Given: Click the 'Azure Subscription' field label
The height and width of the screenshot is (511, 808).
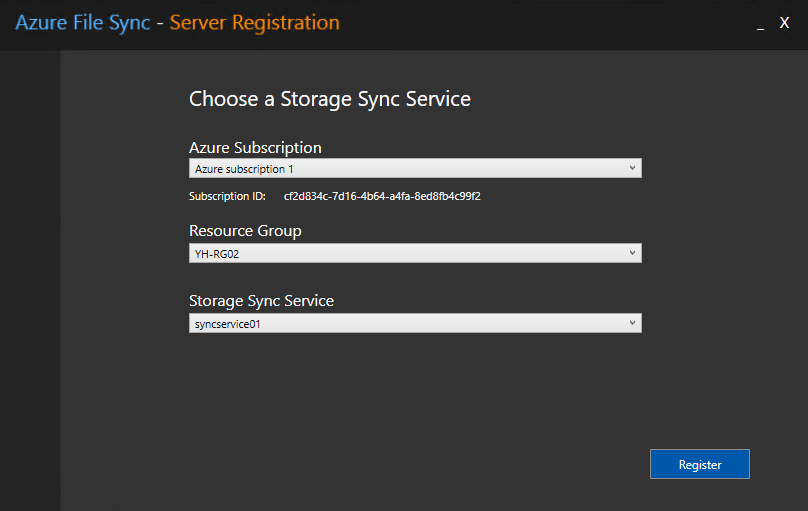Looking at the screenshot, I should pos(255,148).
